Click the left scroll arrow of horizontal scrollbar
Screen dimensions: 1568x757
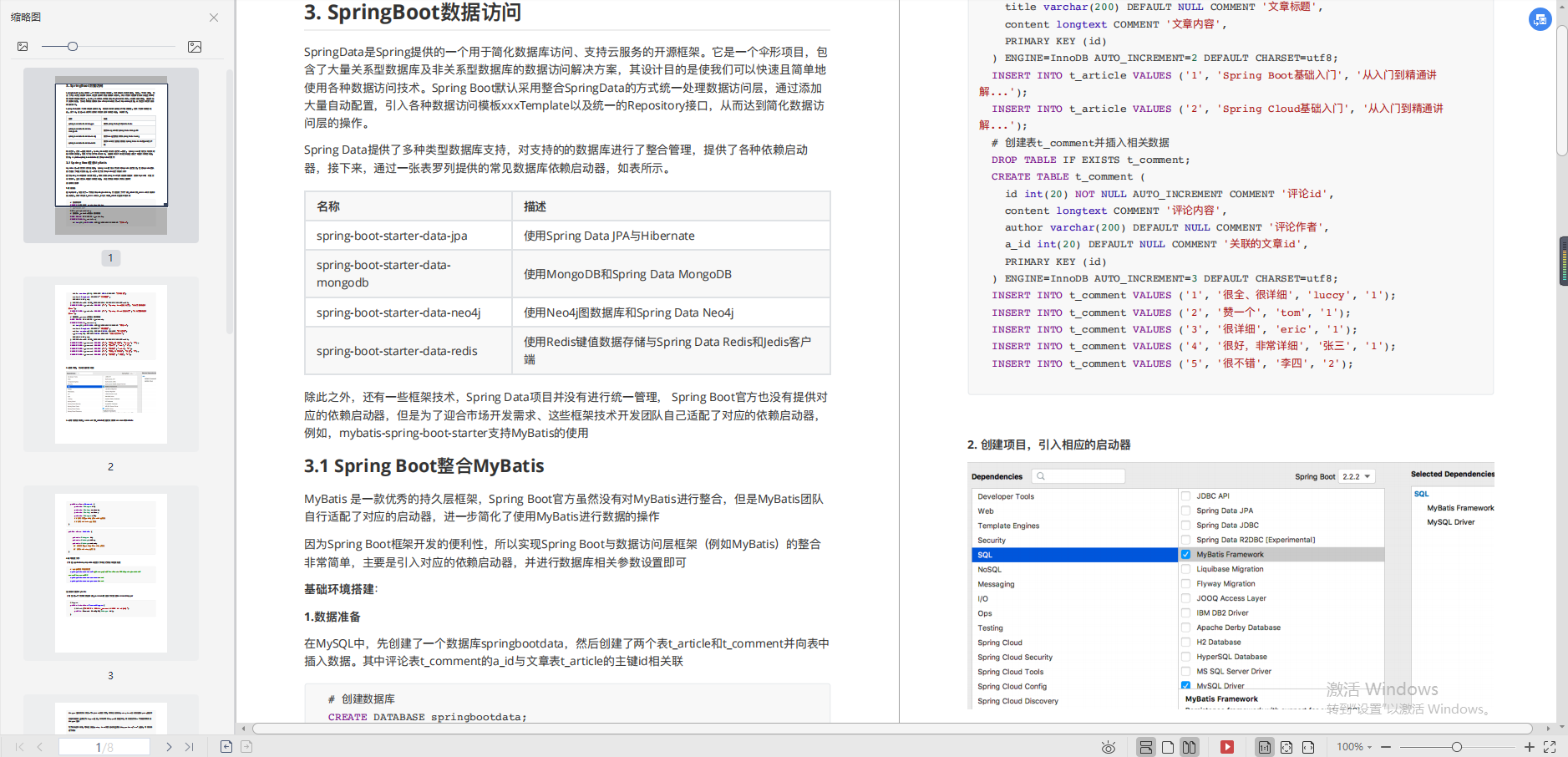[243, 729]
